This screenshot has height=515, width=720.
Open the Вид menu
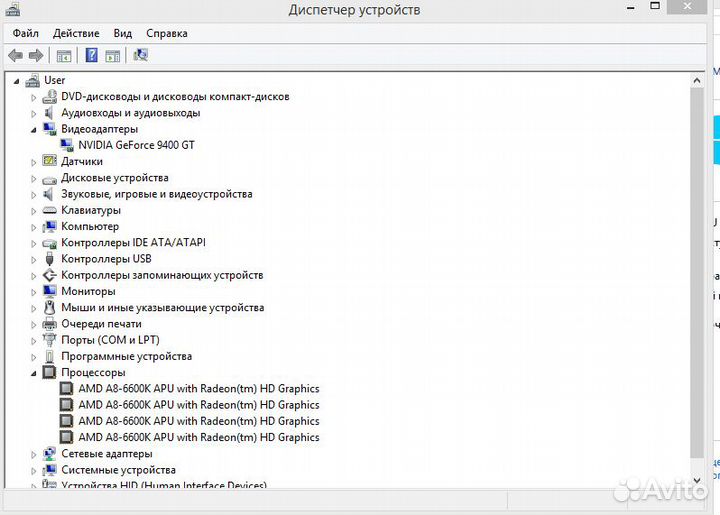[123, 33]
